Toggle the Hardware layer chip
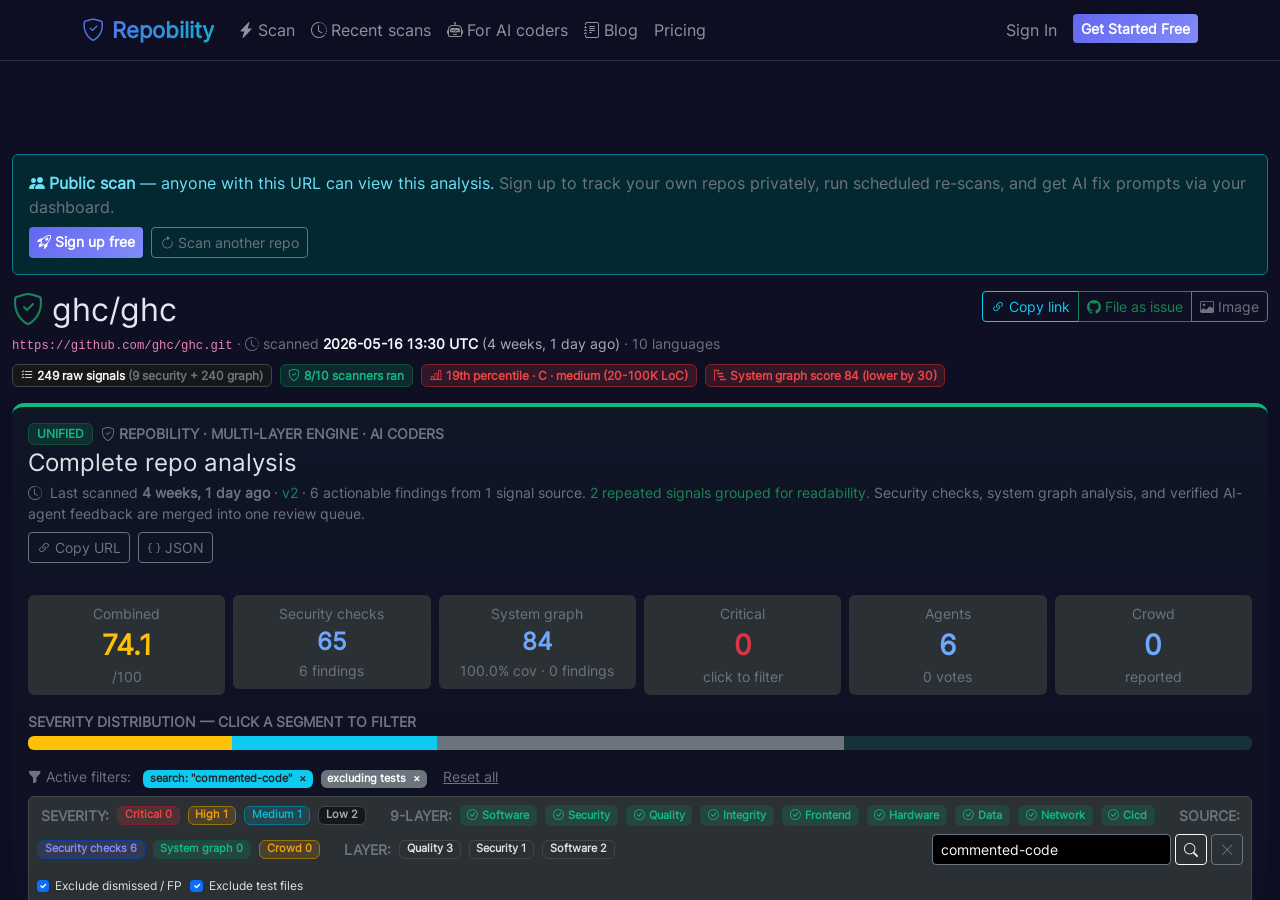This screenshot has width=1280, height=900. tap(907, 815)
